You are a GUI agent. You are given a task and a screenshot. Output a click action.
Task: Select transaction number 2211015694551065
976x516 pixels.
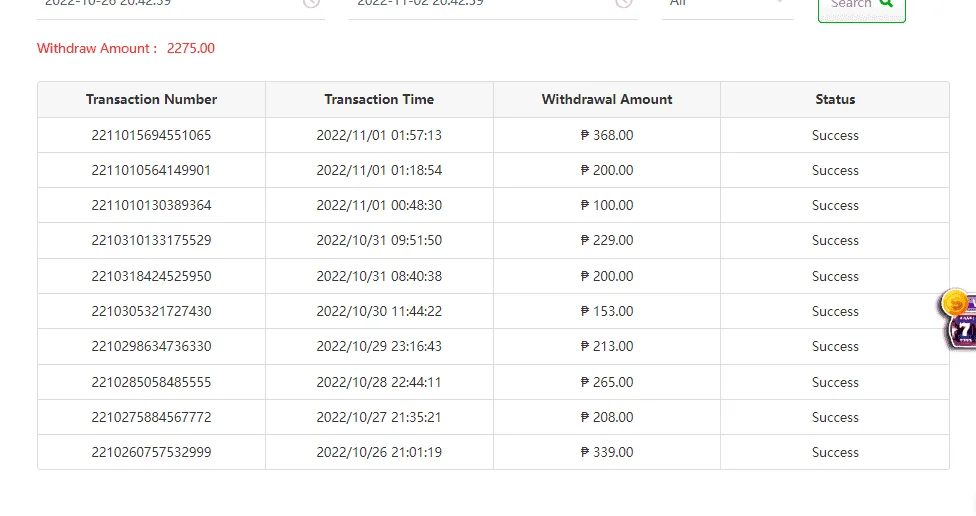click(151, 135)
